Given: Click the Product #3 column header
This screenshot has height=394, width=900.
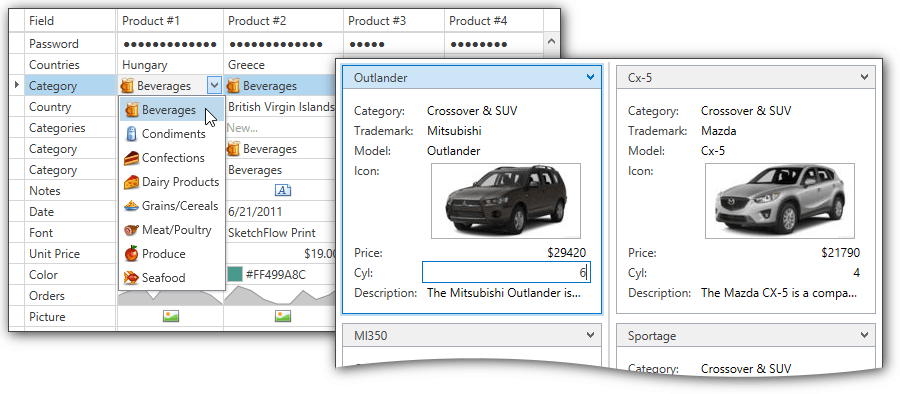Looking at the screenshot, I should [394, 21].
